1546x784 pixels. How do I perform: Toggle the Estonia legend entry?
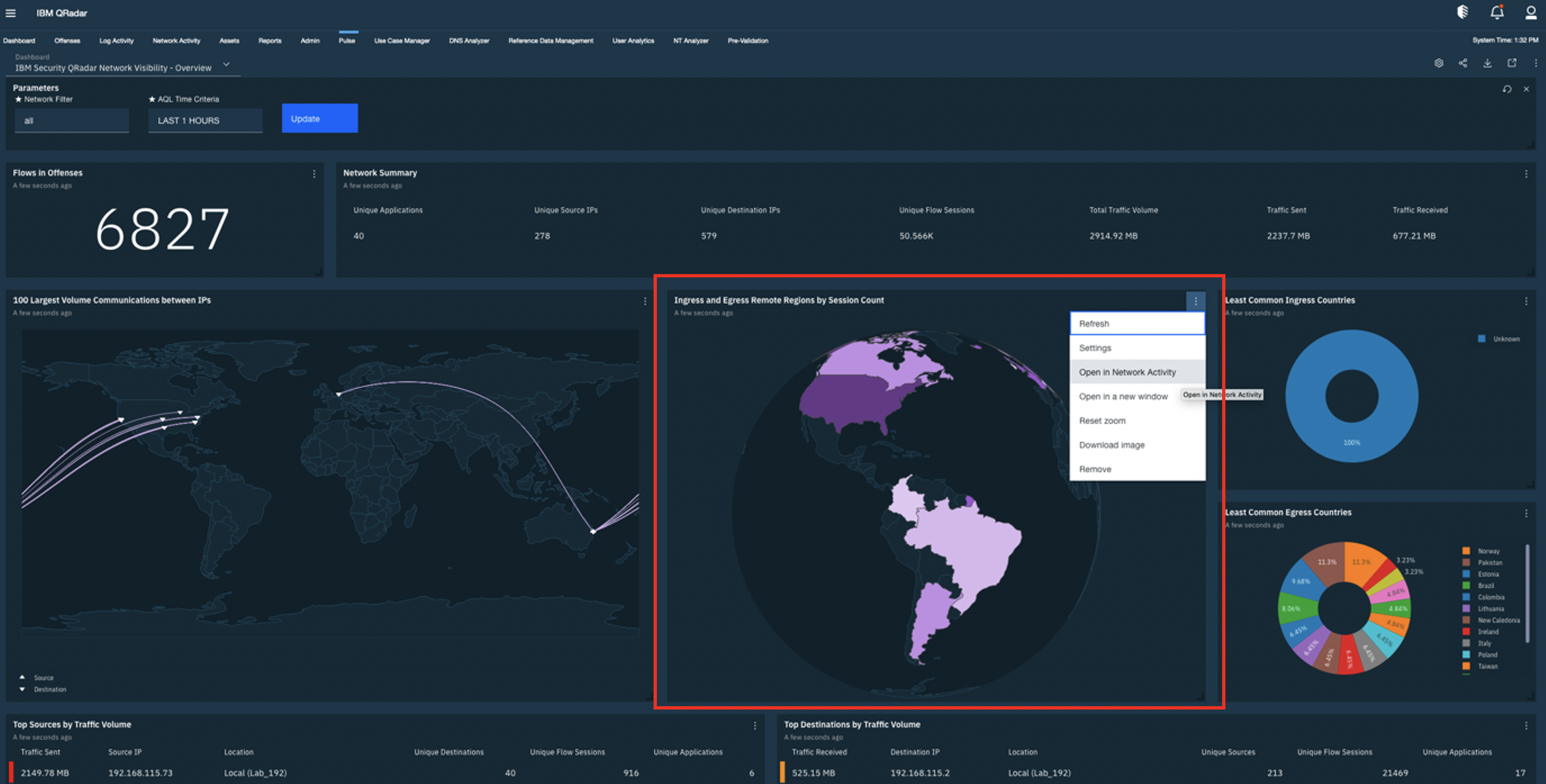[1482, 574]
